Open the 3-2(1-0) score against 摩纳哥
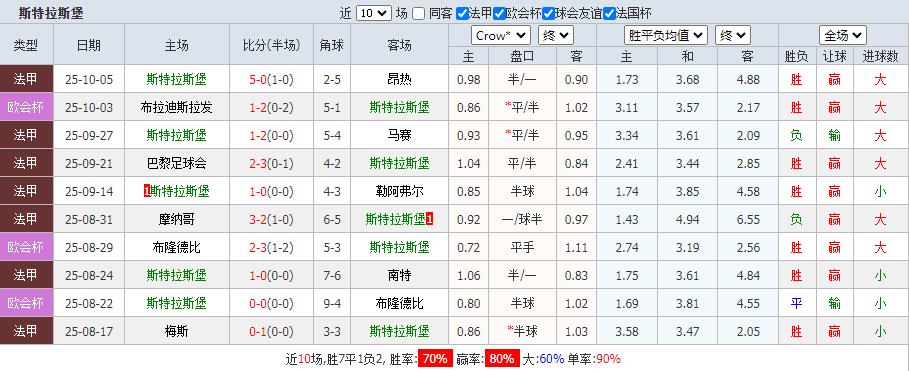Viewport: 909px width, 371px height. [271, 219]
